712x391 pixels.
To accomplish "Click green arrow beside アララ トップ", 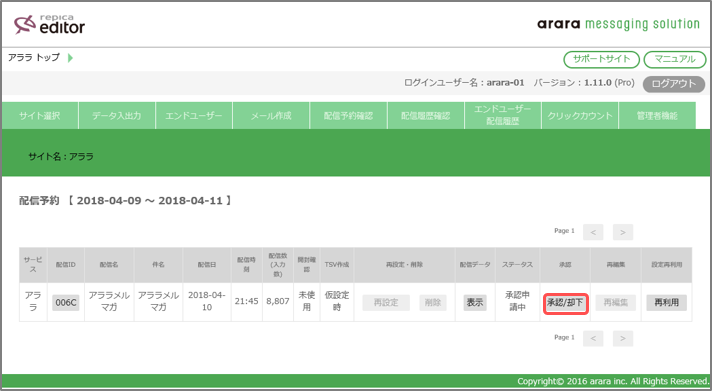I will click(x=70, y=58).
